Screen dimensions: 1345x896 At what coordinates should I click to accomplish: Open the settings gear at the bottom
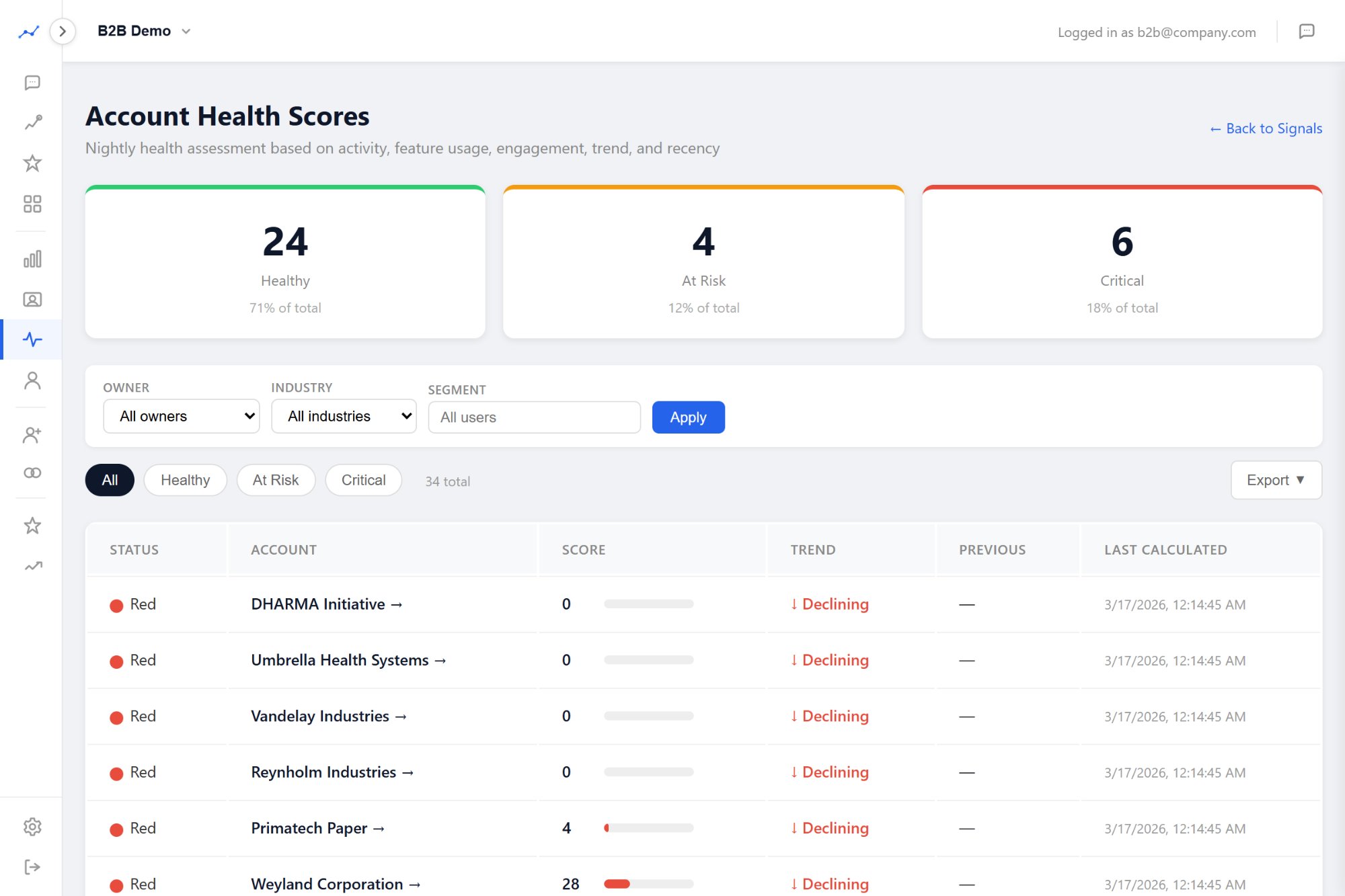(x=32, y=827)
